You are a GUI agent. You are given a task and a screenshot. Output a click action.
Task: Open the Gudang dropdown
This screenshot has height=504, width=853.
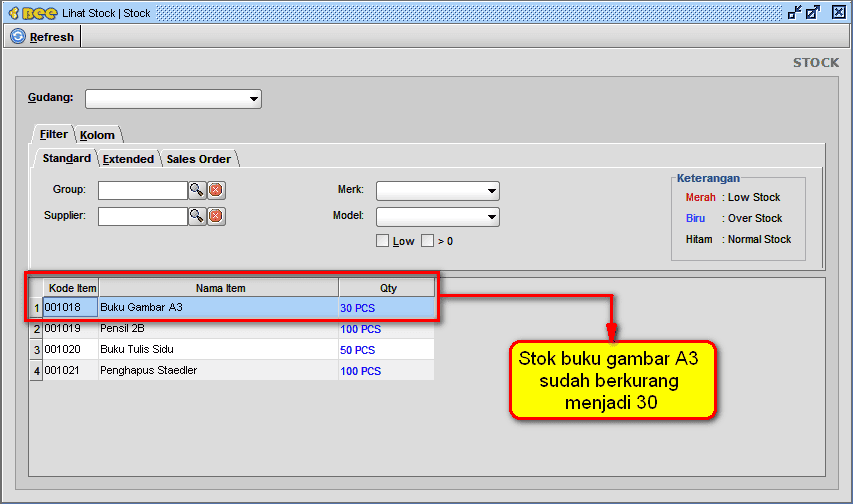coord(174,99)
